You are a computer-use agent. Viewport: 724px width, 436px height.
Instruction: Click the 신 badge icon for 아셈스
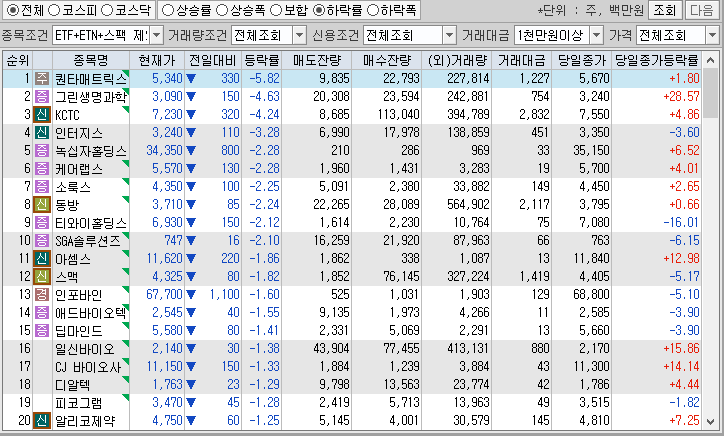42,259
